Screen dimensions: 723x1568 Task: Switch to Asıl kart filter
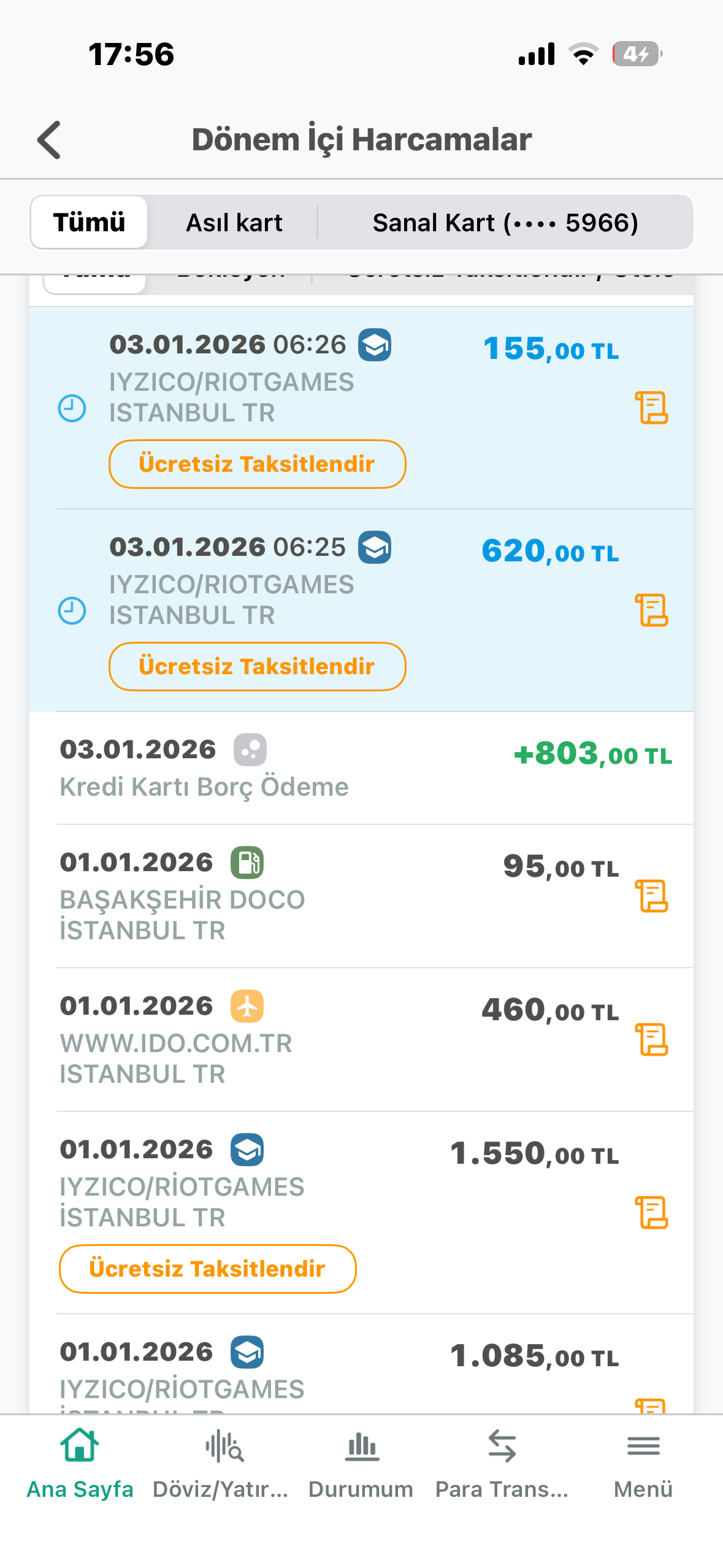click(x=234, y=222)
